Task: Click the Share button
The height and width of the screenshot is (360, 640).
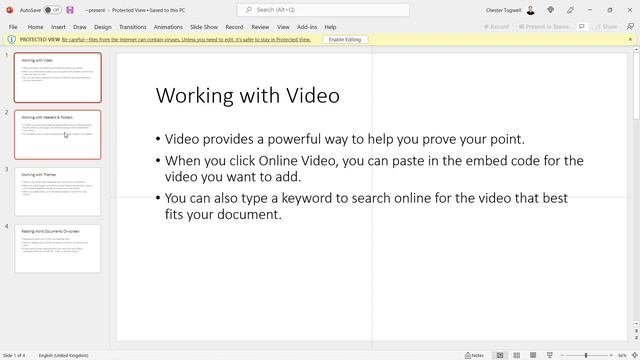Action: click(x=606, y=27)
